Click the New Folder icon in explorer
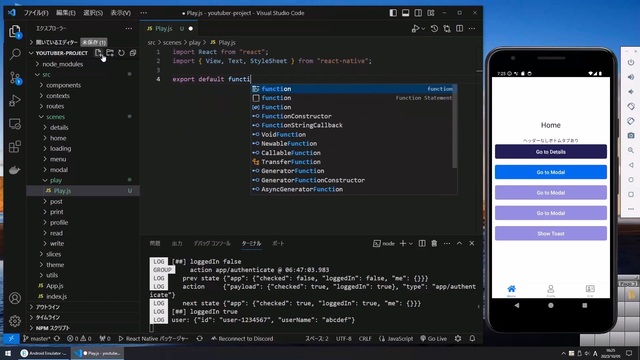This screenshot has height=360, width=640. click(110, 53)
